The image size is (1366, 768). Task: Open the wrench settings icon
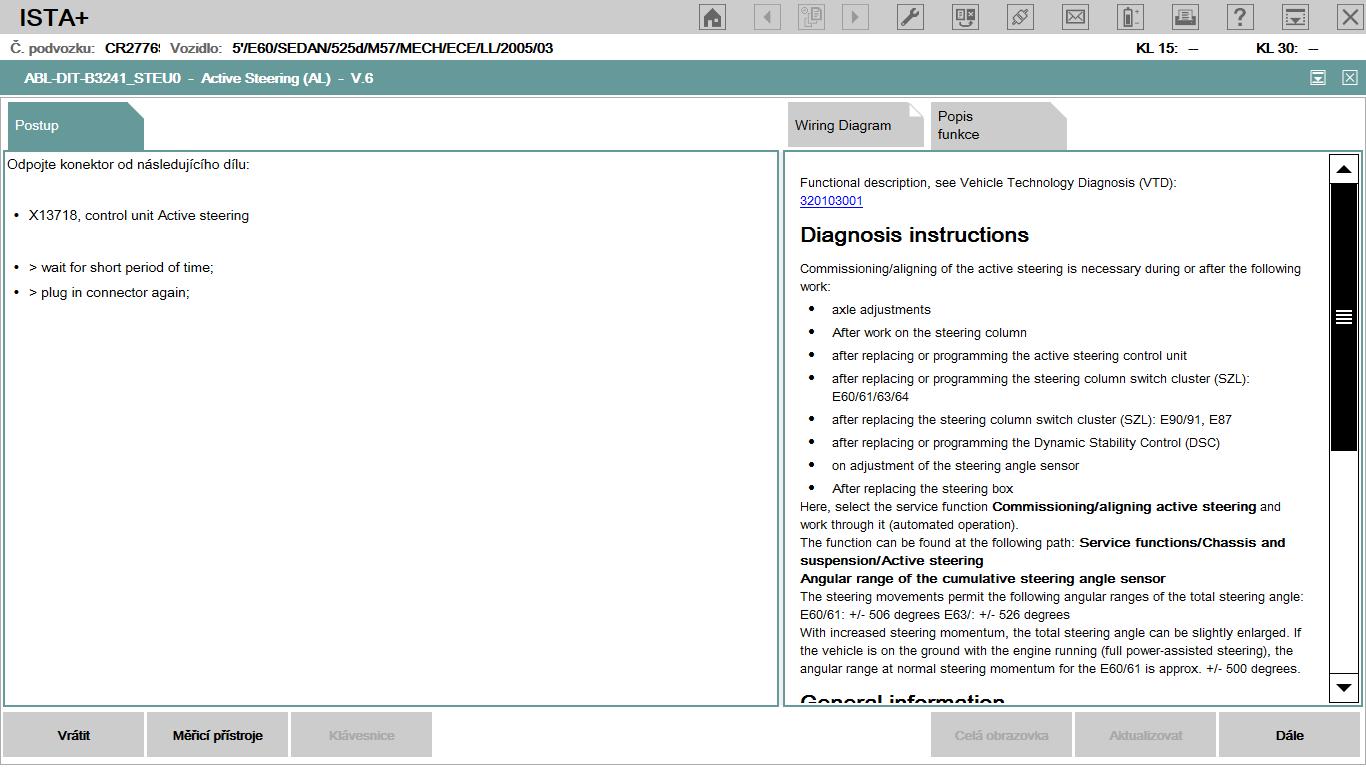tap(910, 17)
